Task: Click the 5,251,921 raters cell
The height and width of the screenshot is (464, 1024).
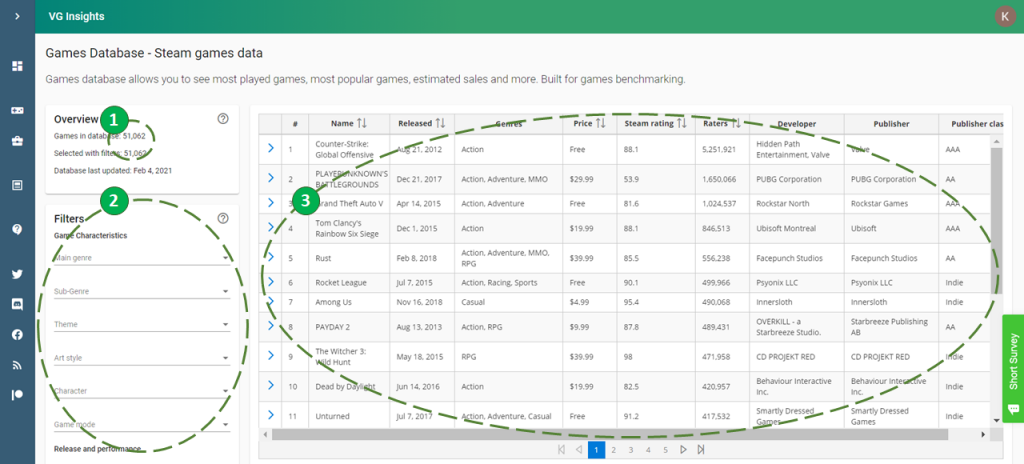Action: coord(720,149)
